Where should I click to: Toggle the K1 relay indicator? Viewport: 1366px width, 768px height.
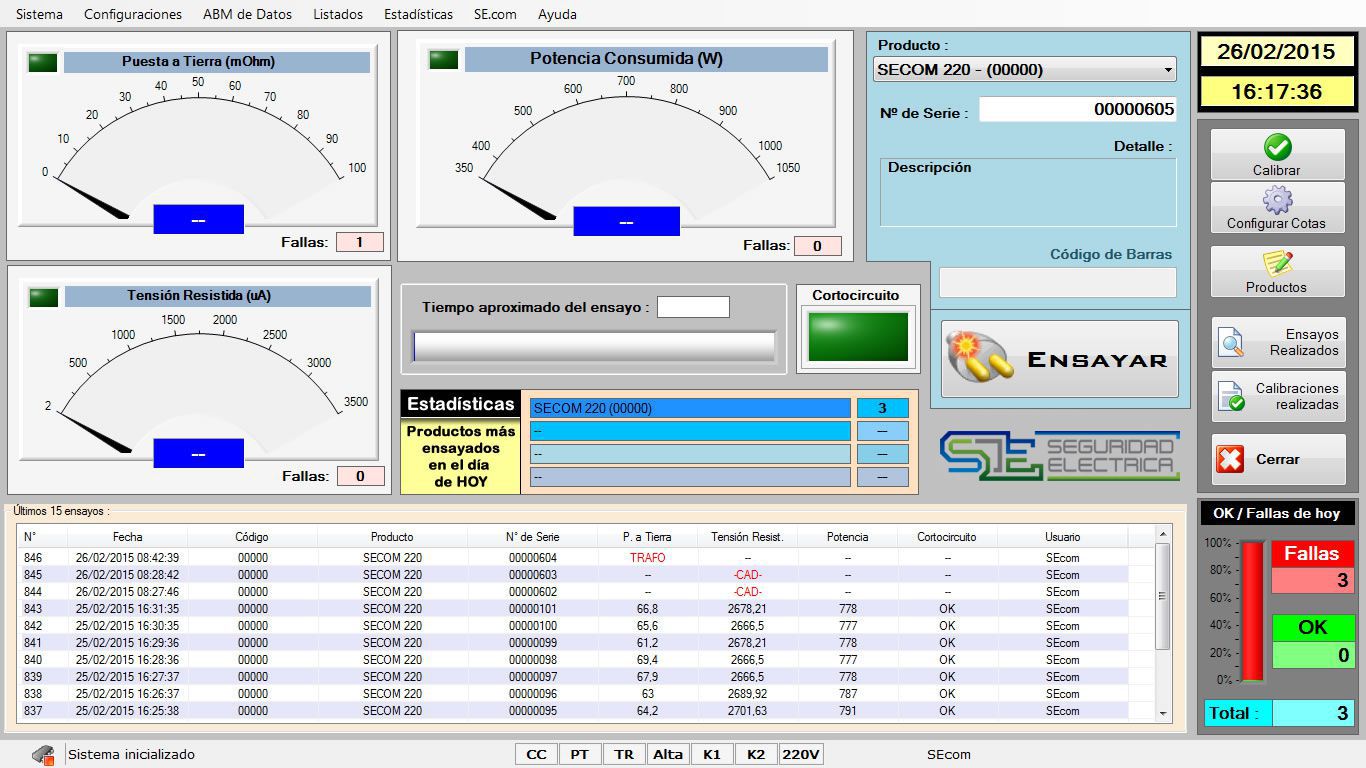711,754
